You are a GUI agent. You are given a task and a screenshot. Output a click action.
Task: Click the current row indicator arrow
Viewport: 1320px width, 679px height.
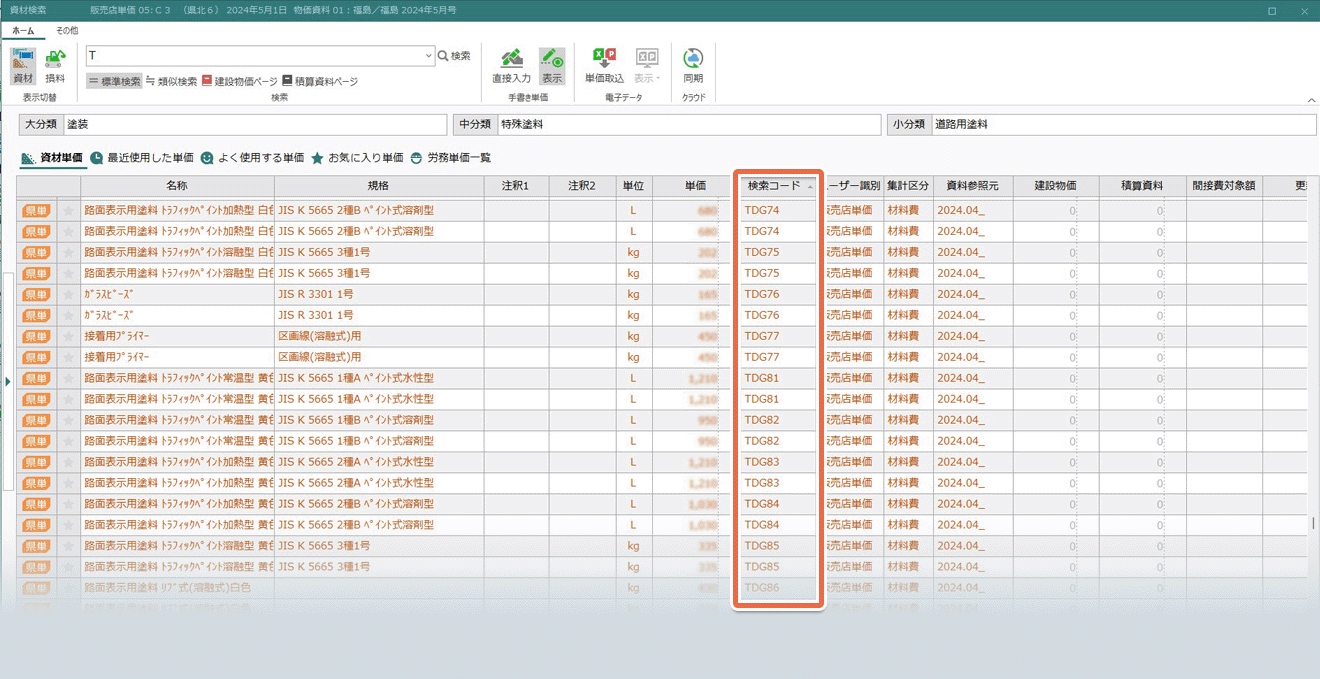pos(8,381)
